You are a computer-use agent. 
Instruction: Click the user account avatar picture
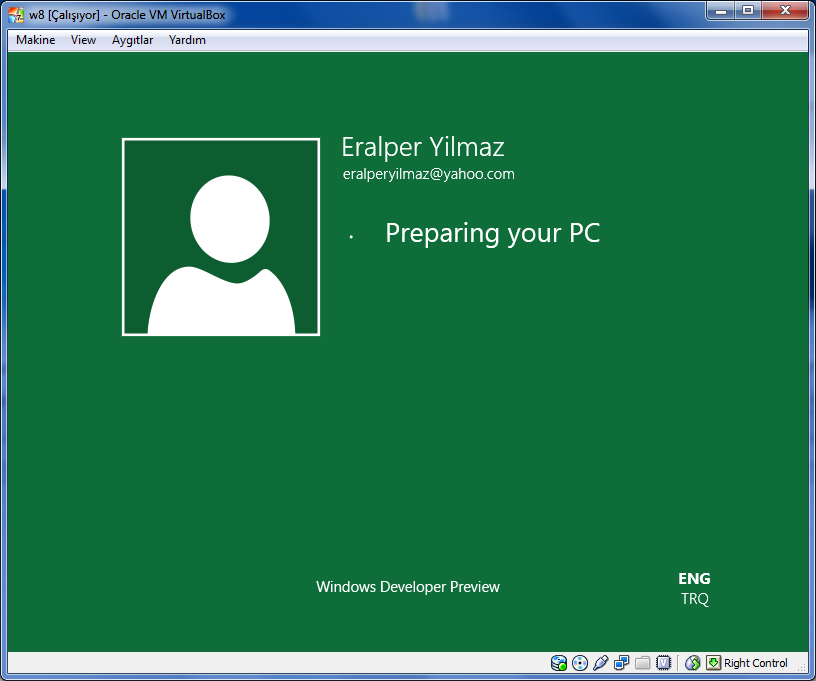tap(221, 237)
